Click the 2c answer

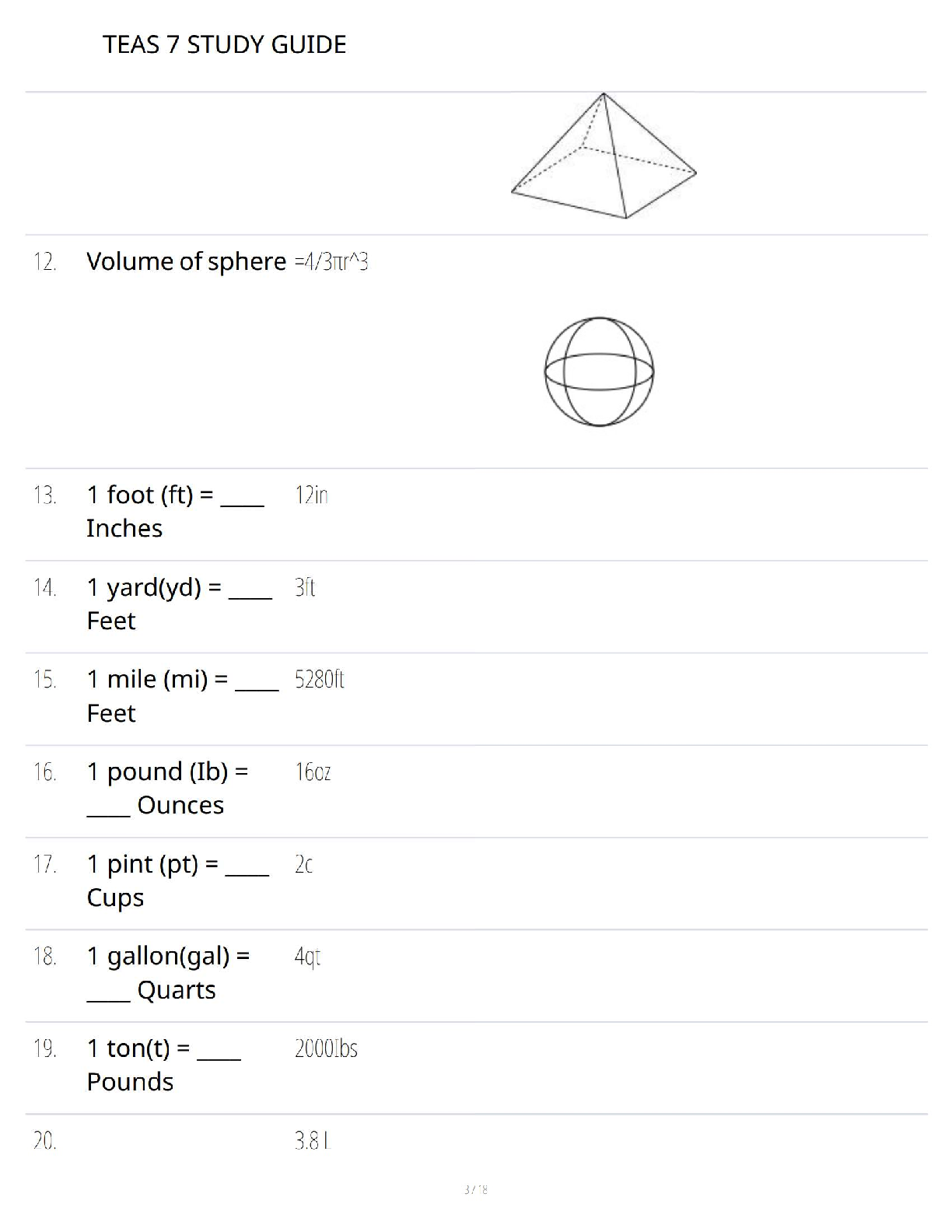(303, 864)
